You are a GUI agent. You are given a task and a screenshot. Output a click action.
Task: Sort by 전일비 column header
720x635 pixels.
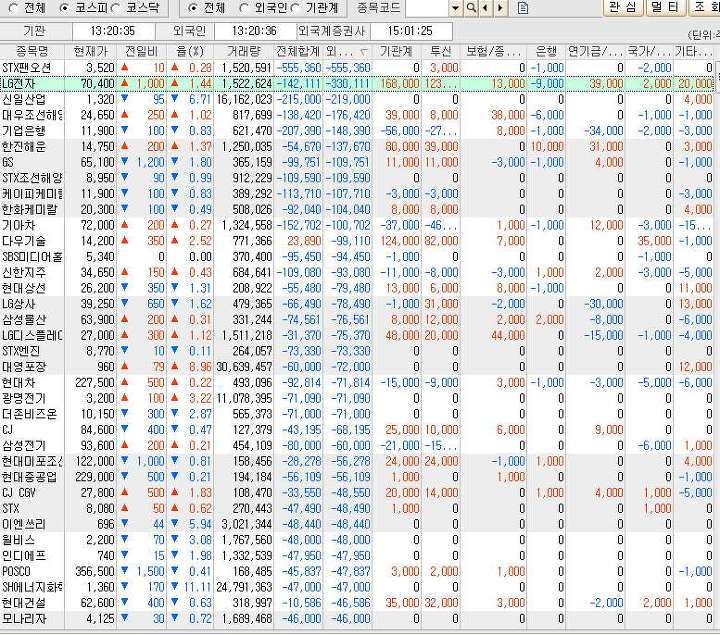[x=141, y=51]
